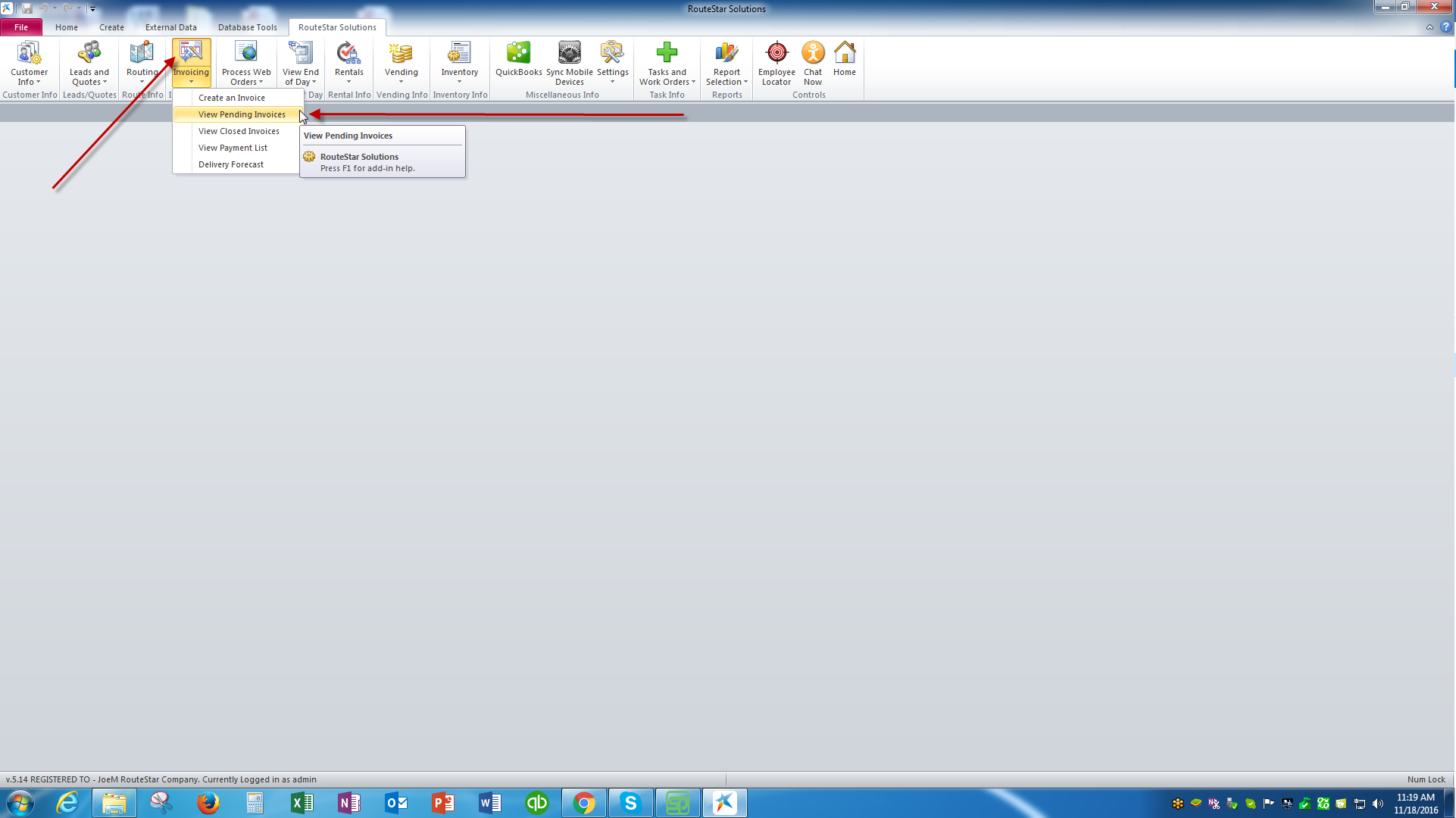
Task: Open Outlook from taskbar
Action: pos(395,803)
